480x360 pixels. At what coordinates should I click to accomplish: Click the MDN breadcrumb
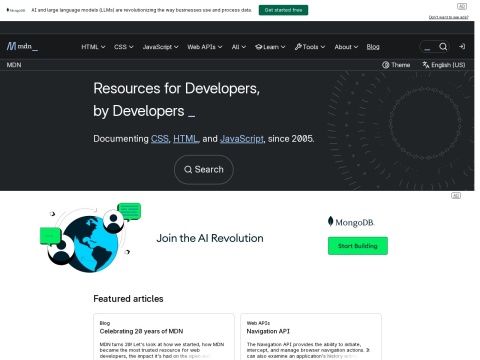coord(14,65)
